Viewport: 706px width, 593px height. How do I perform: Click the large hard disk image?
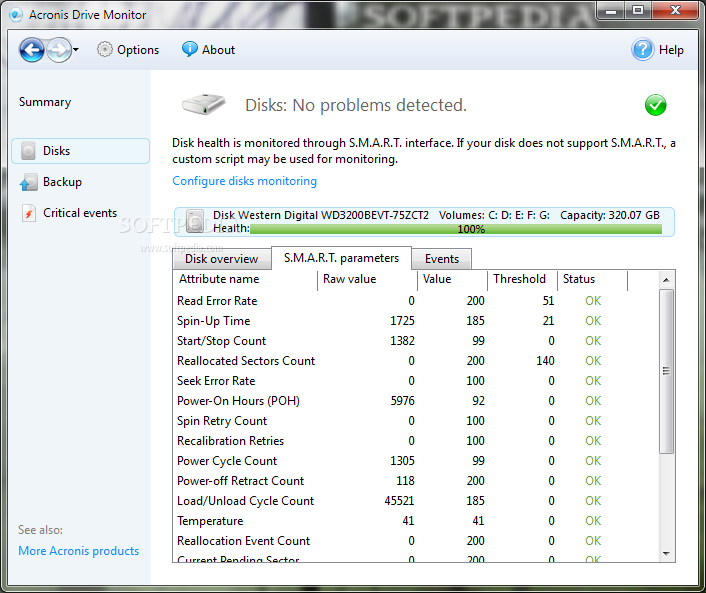click(204, 104)
